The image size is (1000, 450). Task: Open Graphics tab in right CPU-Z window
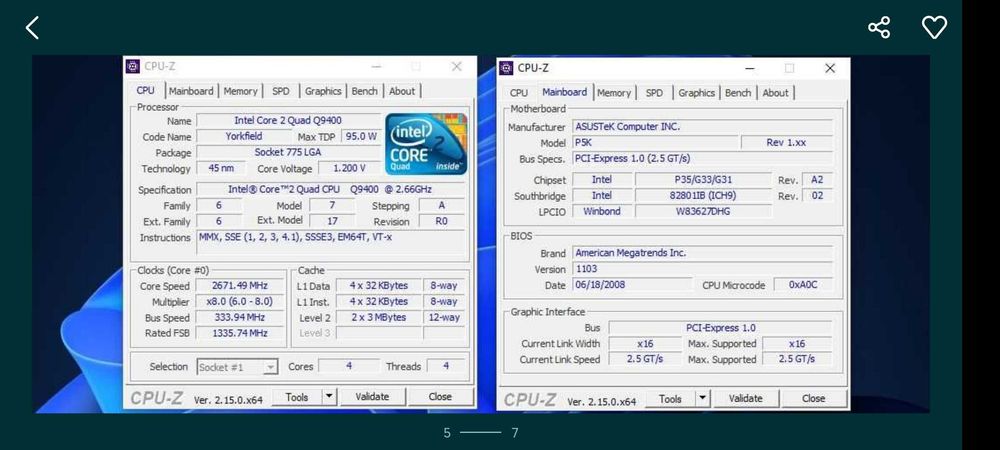point(696,93)
